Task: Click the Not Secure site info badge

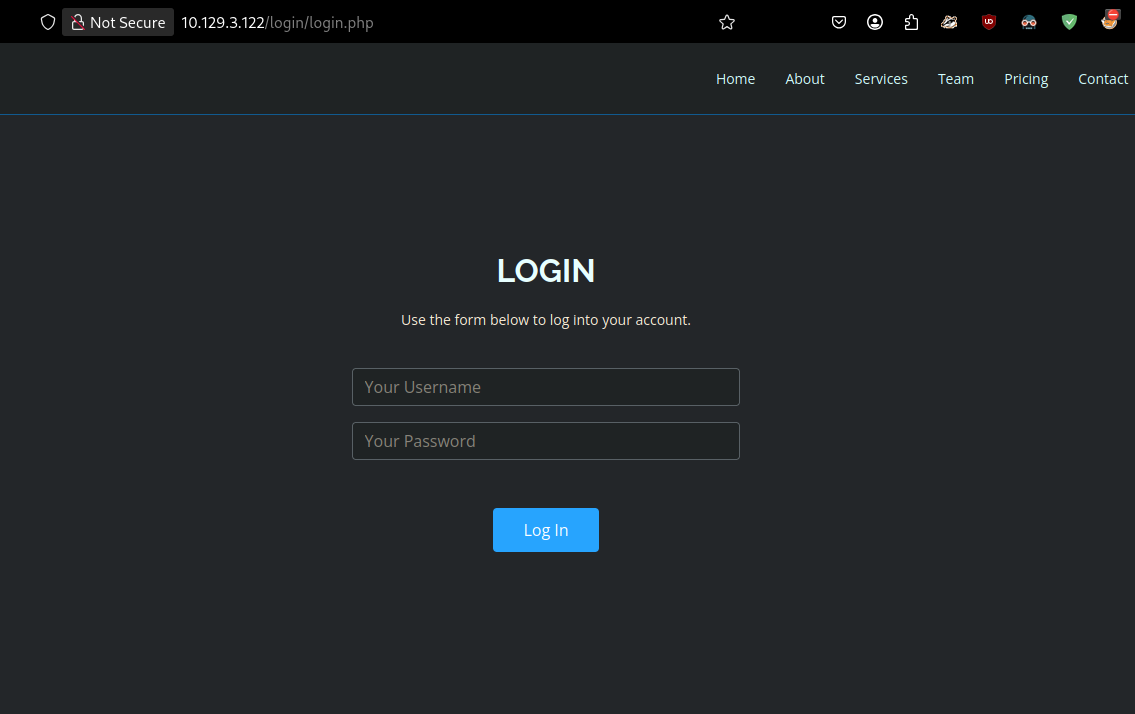Action: (x=118, y=22)
